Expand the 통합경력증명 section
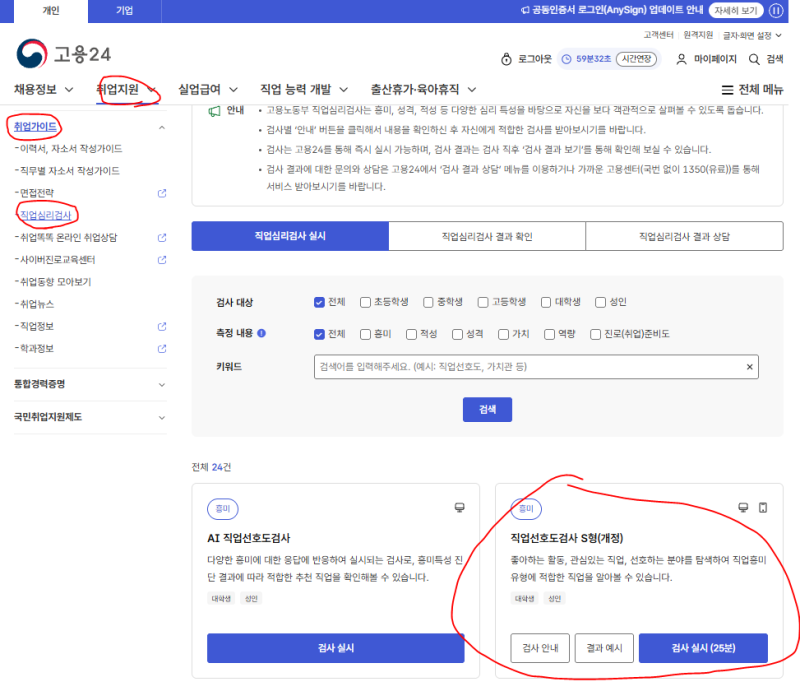This screenshot has height=691, width=800. pyautogui.click(x=90, y=384)
